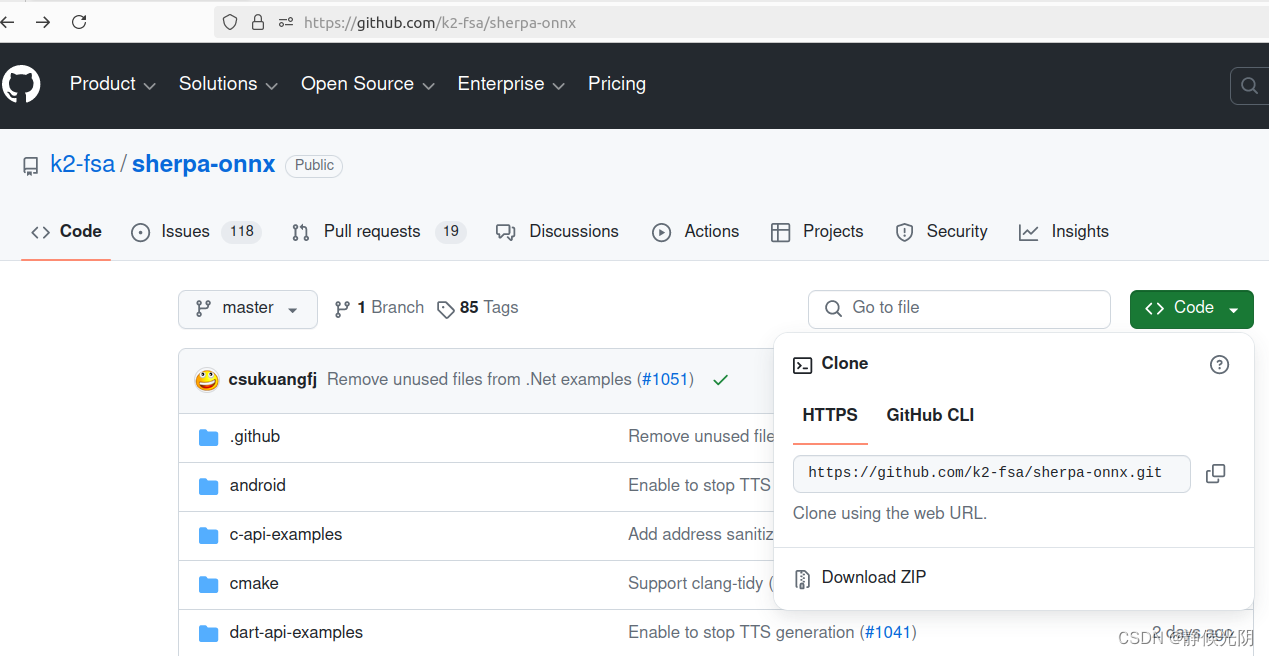Focus the Go to file search box
The height and width of the screenshot is (656, 1269).
point(959,309)
